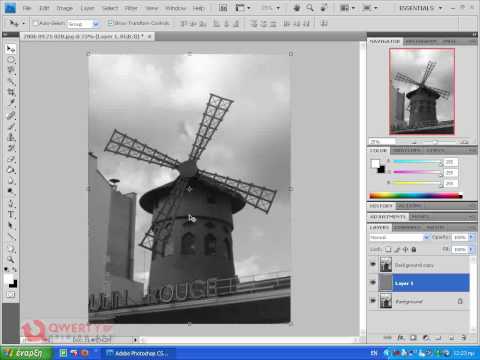Open the Filter menu
This screenshot has width=480, height=360.
[x=131, y=8]
